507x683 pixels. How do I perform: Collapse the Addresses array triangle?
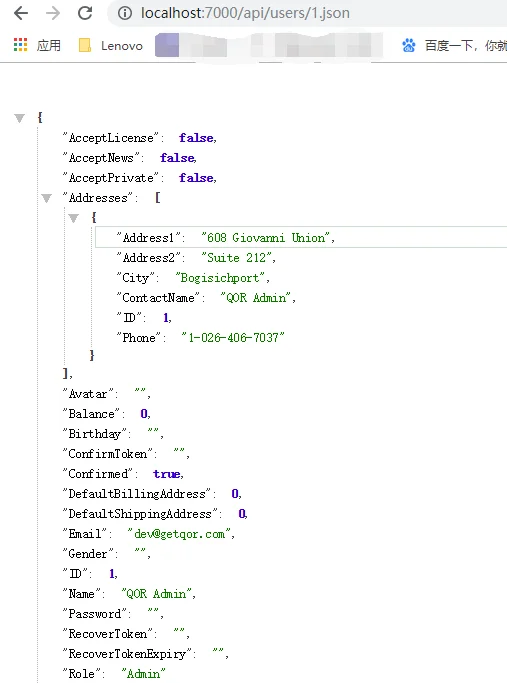pyautogui.click(x=47, y=199)
